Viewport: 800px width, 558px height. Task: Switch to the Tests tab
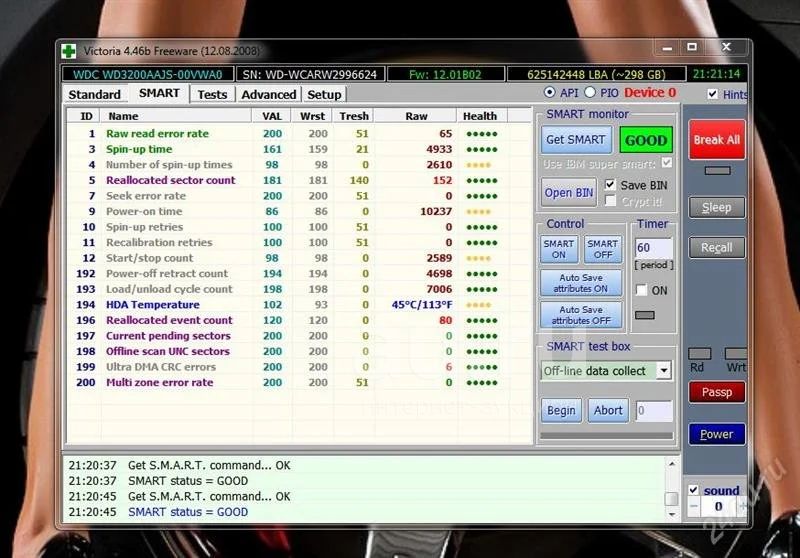pyautogui.click(x=212, y=94)
